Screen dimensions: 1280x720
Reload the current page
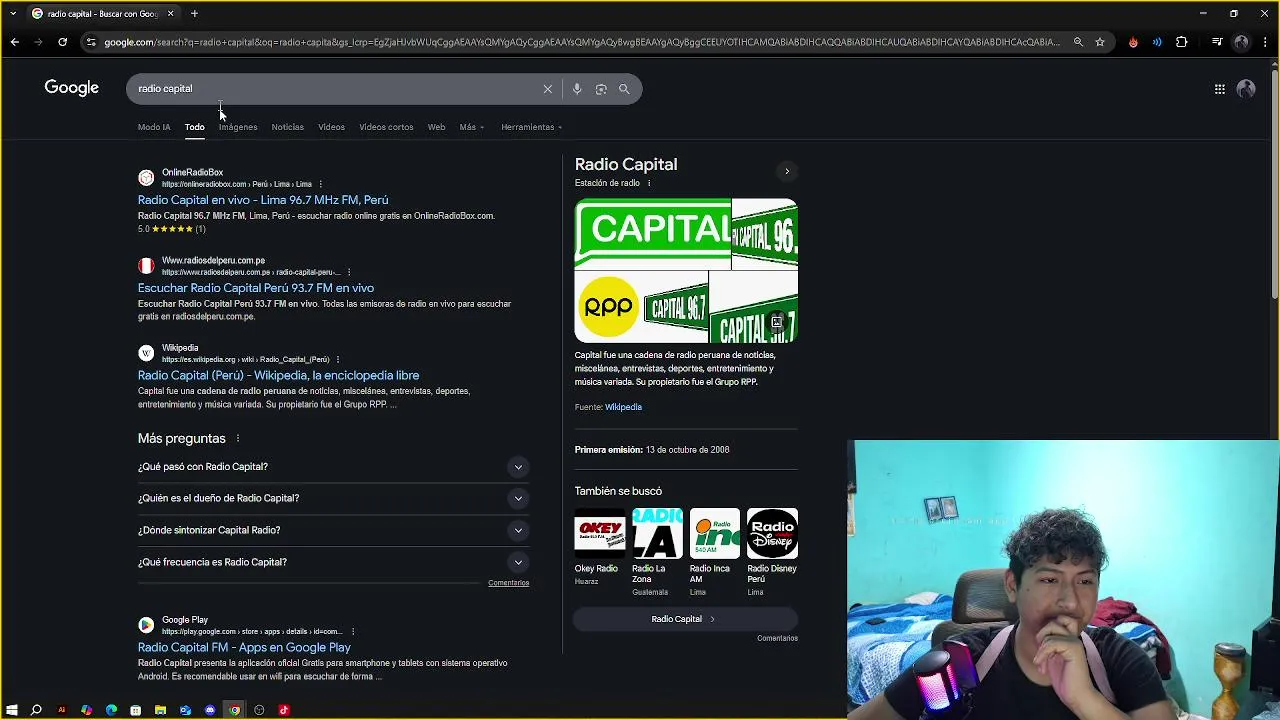click(x=62, y=42)
